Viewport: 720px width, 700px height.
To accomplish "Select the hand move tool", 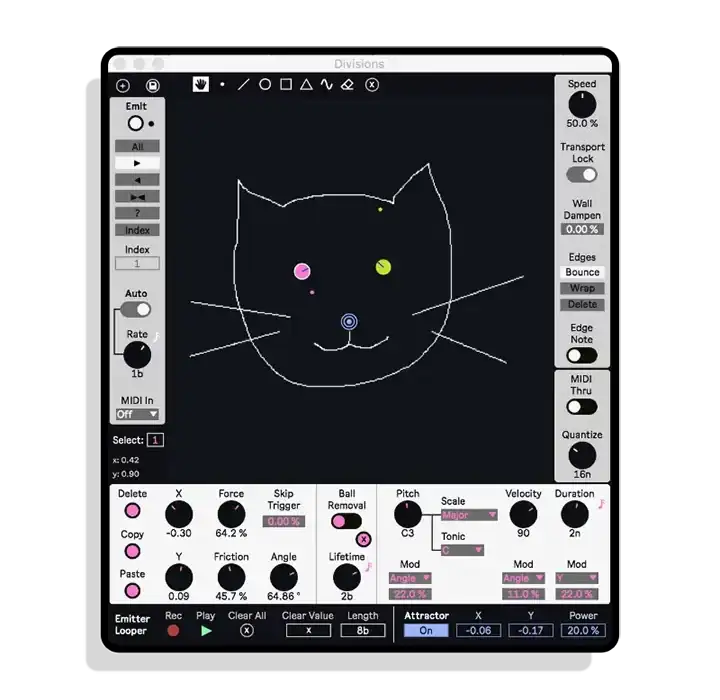I will pos(201,85).
